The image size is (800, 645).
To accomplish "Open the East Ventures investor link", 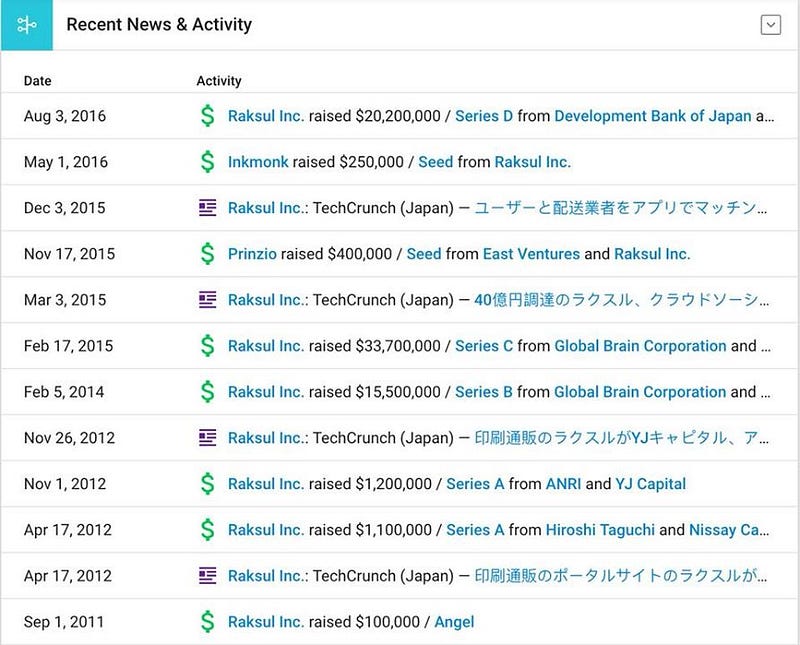I will click(x=531, y=254).
